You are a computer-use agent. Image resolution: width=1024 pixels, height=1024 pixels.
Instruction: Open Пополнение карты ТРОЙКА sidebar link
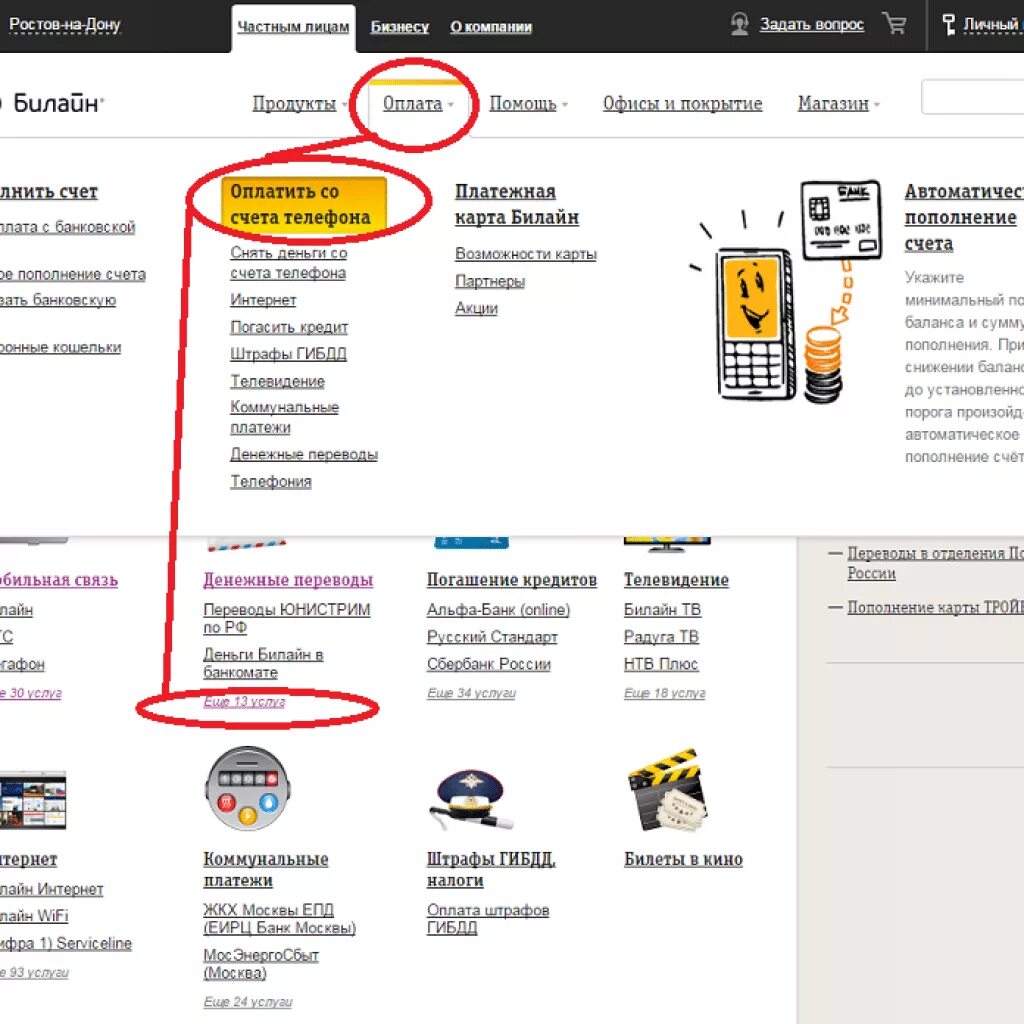(935, 607)
